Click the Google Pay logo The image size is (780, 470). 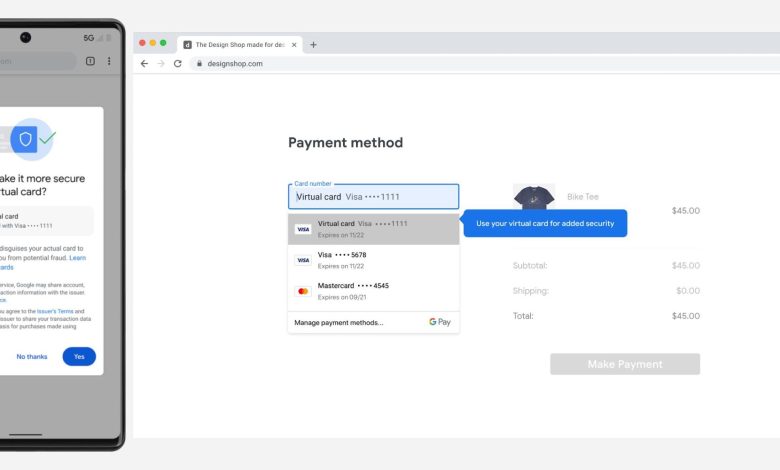(439, 322)
